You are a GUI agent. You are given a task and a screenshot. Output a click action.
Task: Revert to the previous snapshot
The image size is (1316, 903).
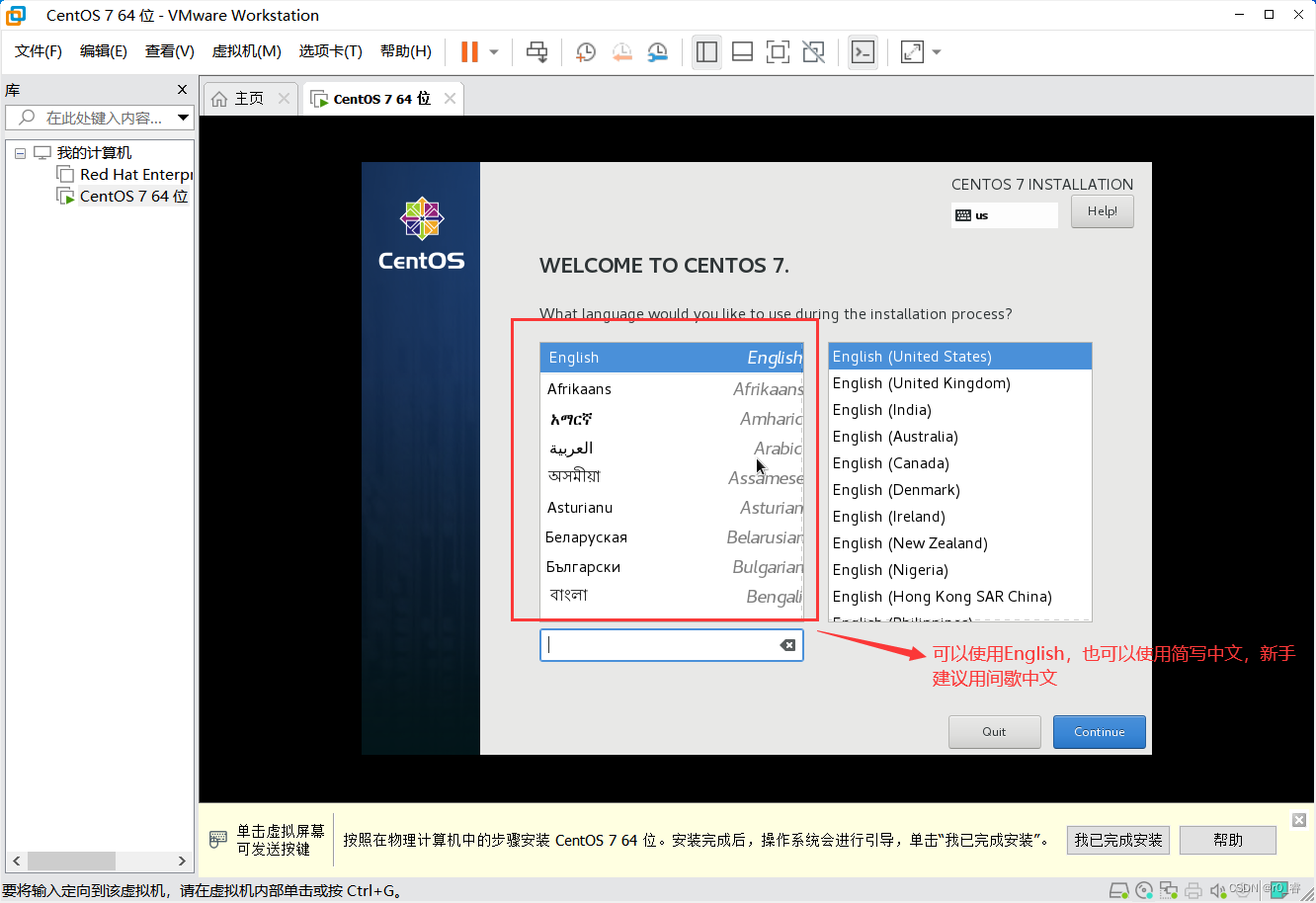pyautogui.click(x=621, y=52)
